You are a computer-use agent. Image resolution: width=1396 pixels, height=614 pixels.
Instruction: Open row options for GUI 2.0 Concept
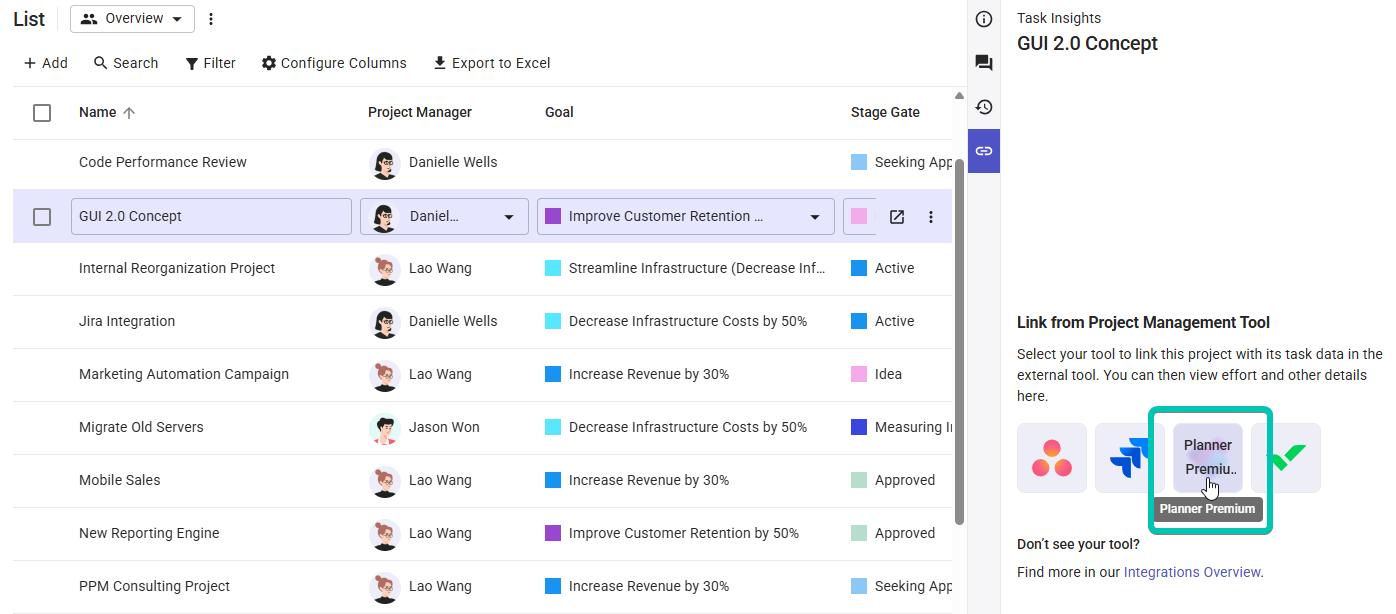[931, 217]
